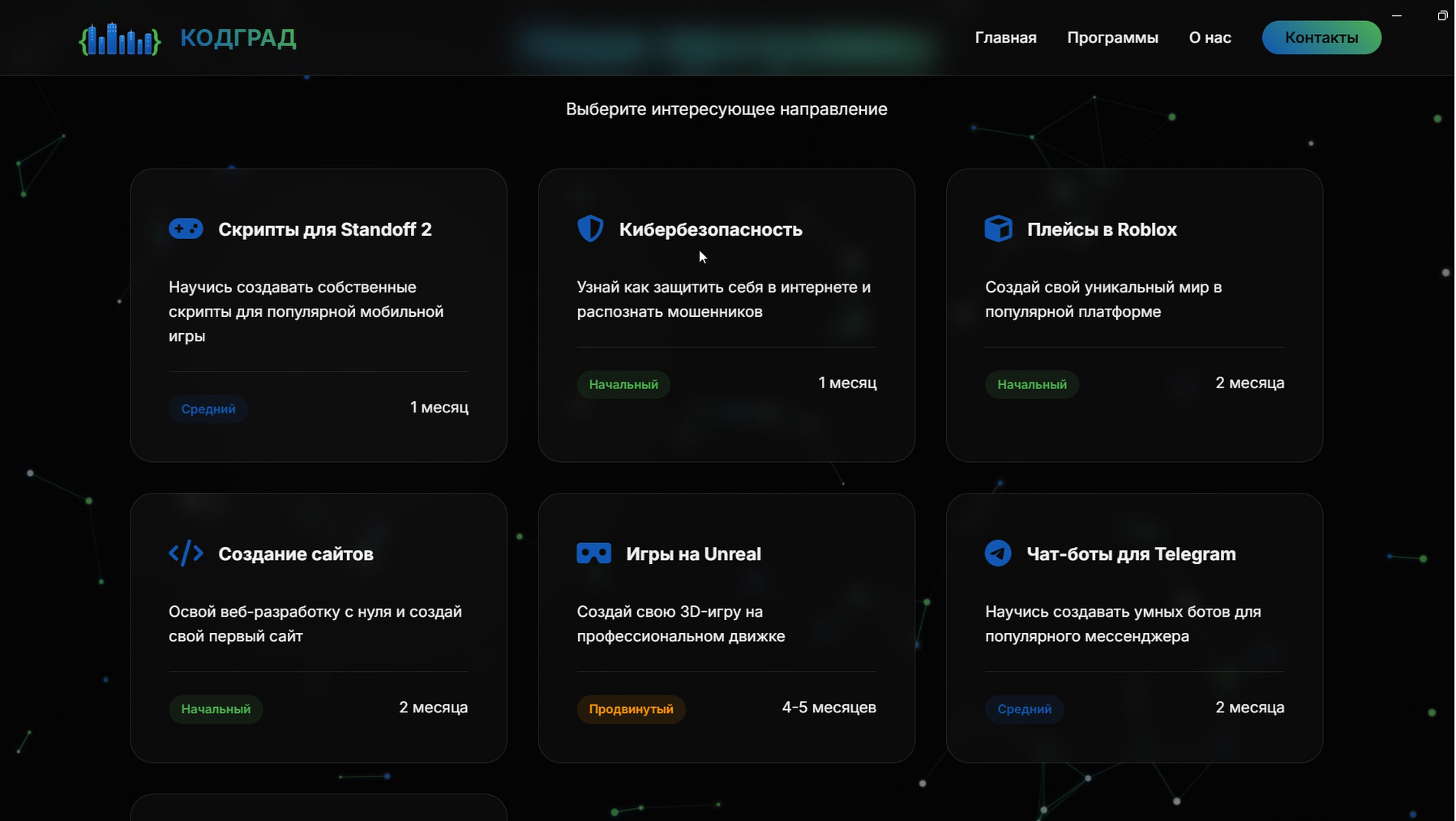
Task: Click the description Освой веб-разработку с нуля
Action: pos(315,624)
